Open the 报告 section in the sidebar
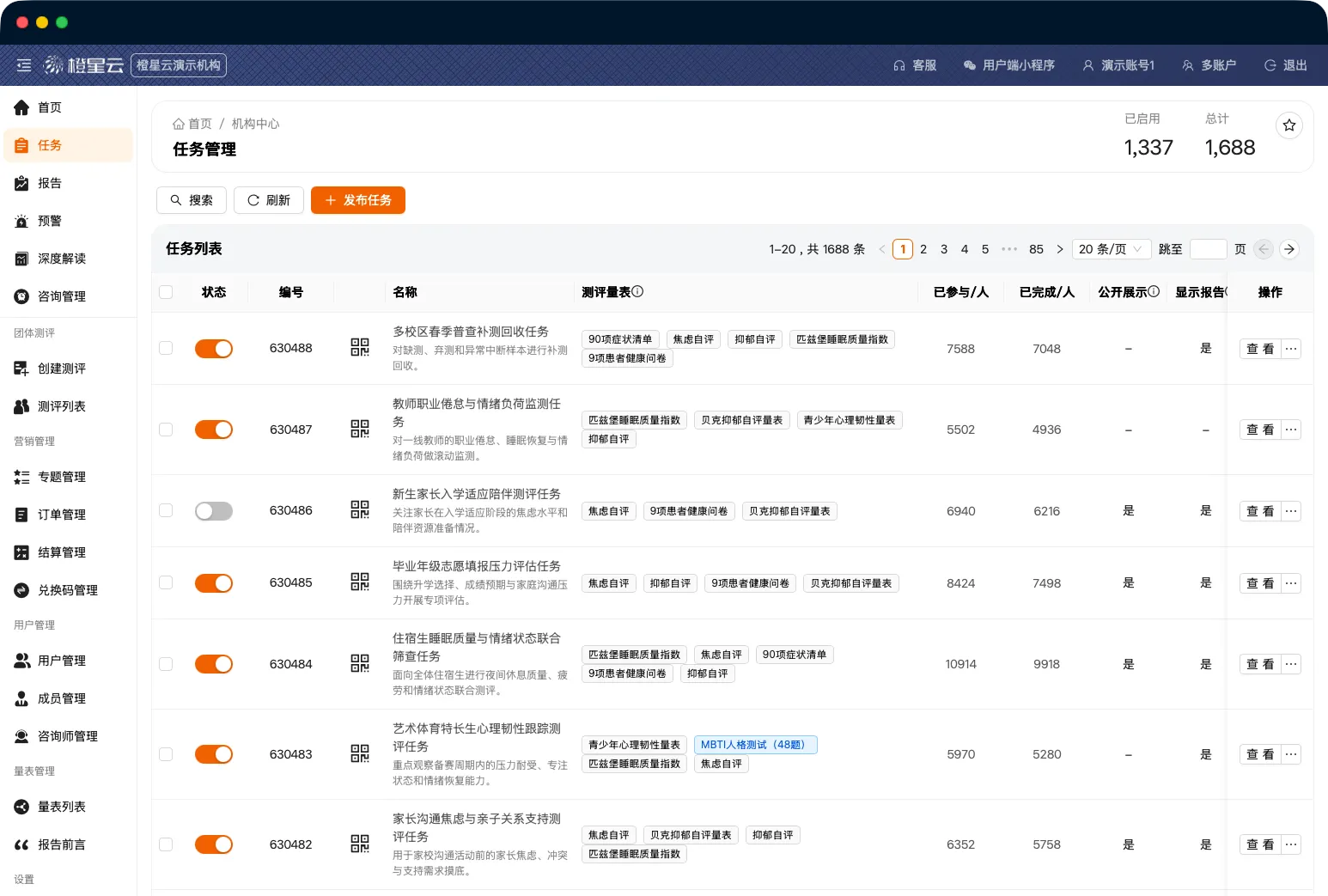 pyautogui.click(x=49, y=183)
